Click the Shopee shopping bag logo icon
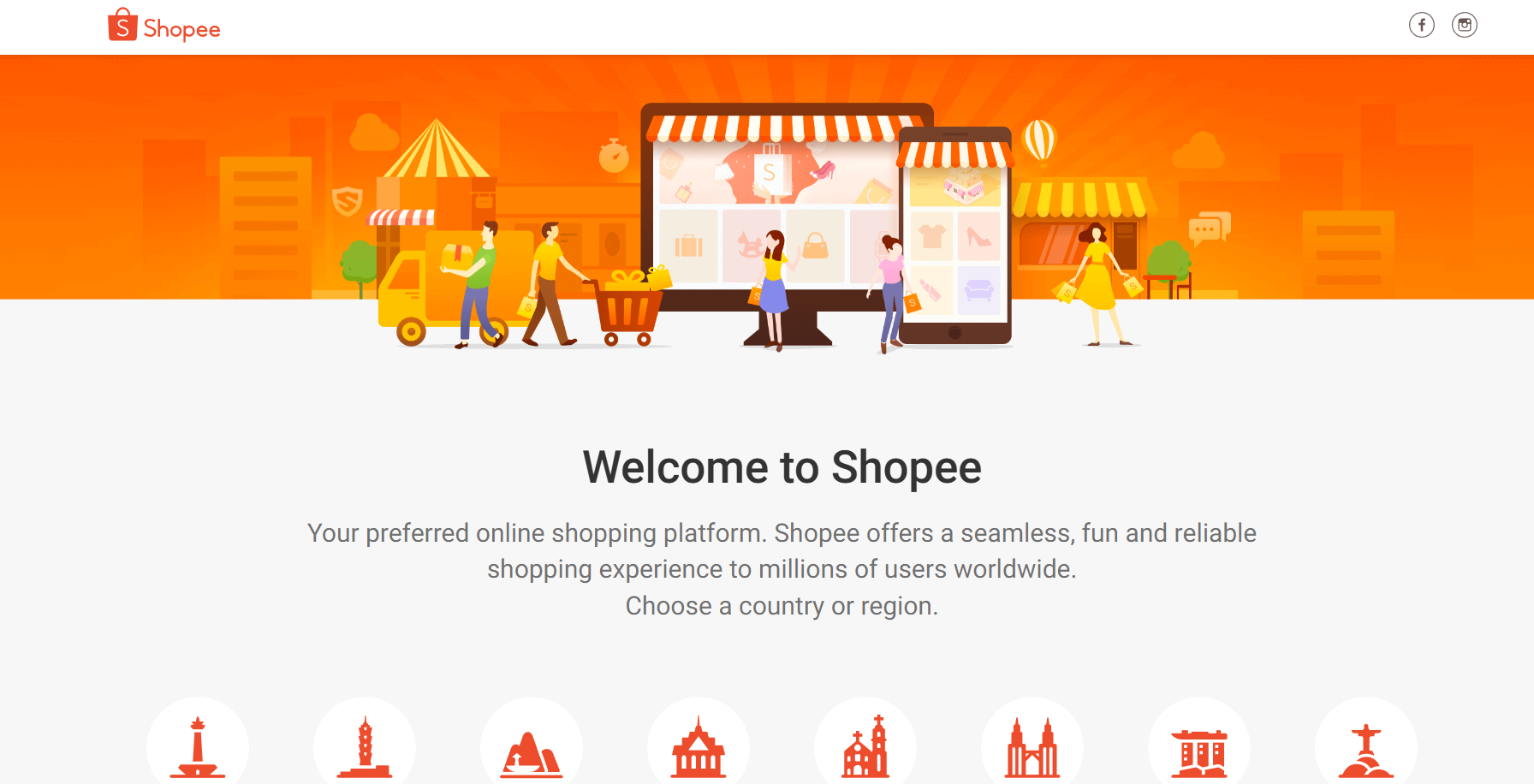The image size is (1534, 784). pos(122,25)
